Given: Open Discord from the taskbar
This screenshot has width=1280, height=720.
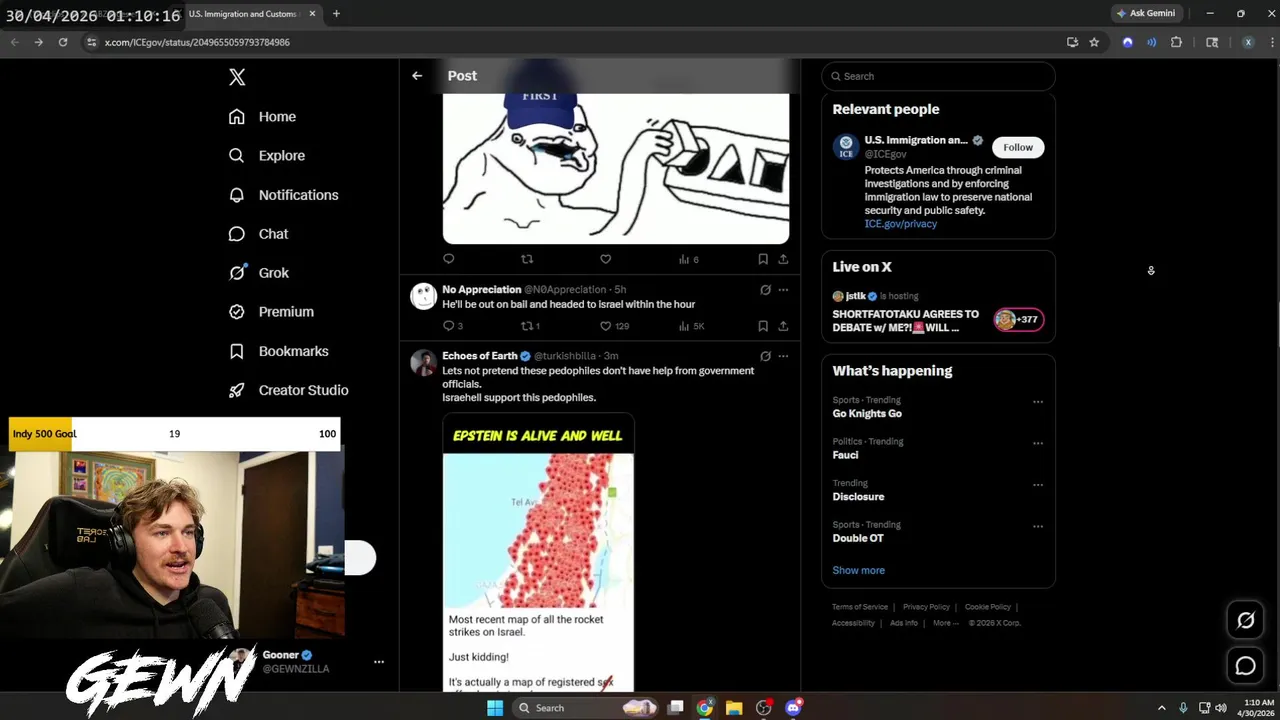Looking at the screenshot, I should pyautogui.click(x=793, y=708).
